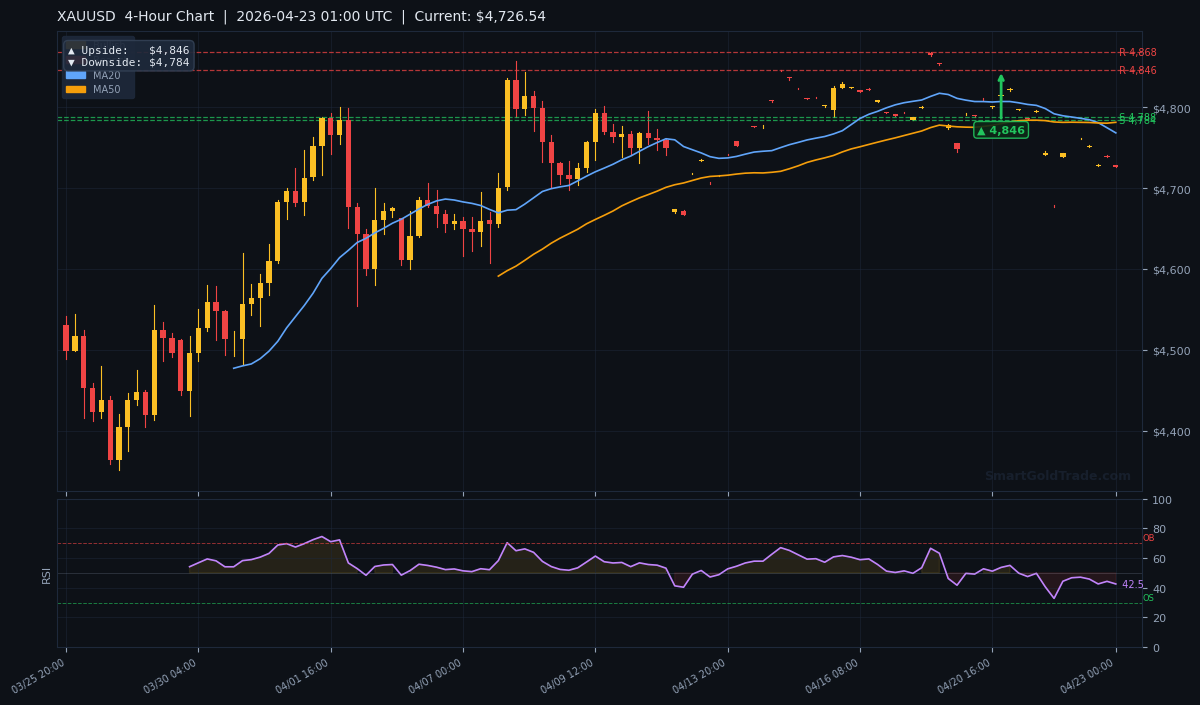Click the OB overbought marker on RSI axis
This screenshot has height=705, width=1200.
tap(1147, 538)
